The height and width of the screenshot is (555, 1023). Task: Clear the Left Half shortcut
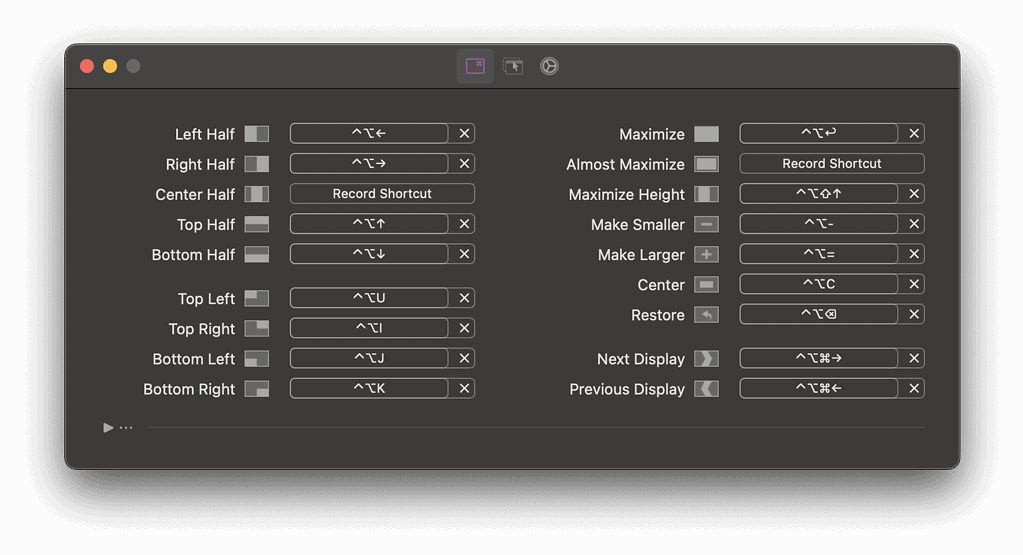464,134
